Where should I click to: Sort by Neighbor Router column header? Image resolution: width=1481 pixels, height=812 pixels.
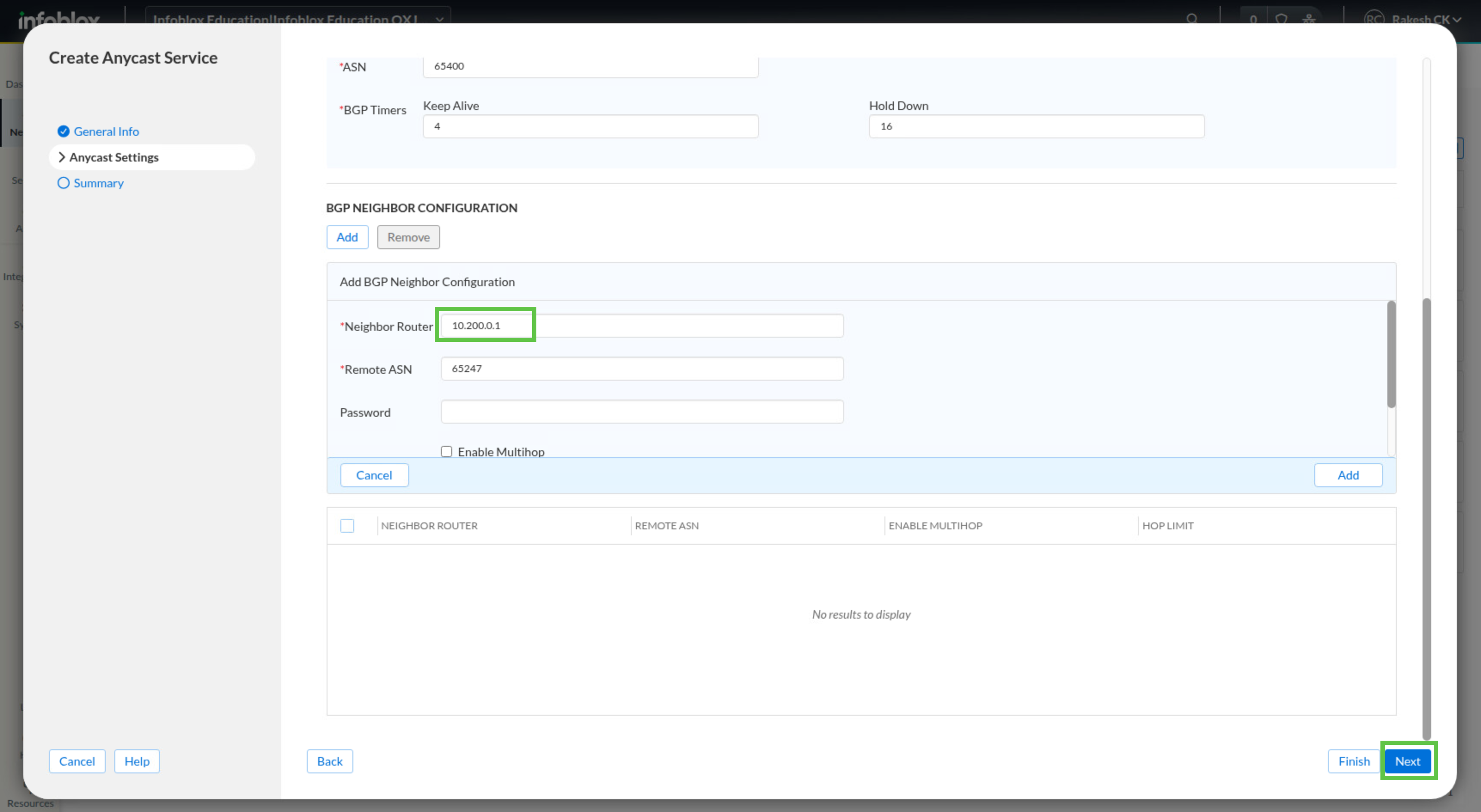tap(429, 525)
